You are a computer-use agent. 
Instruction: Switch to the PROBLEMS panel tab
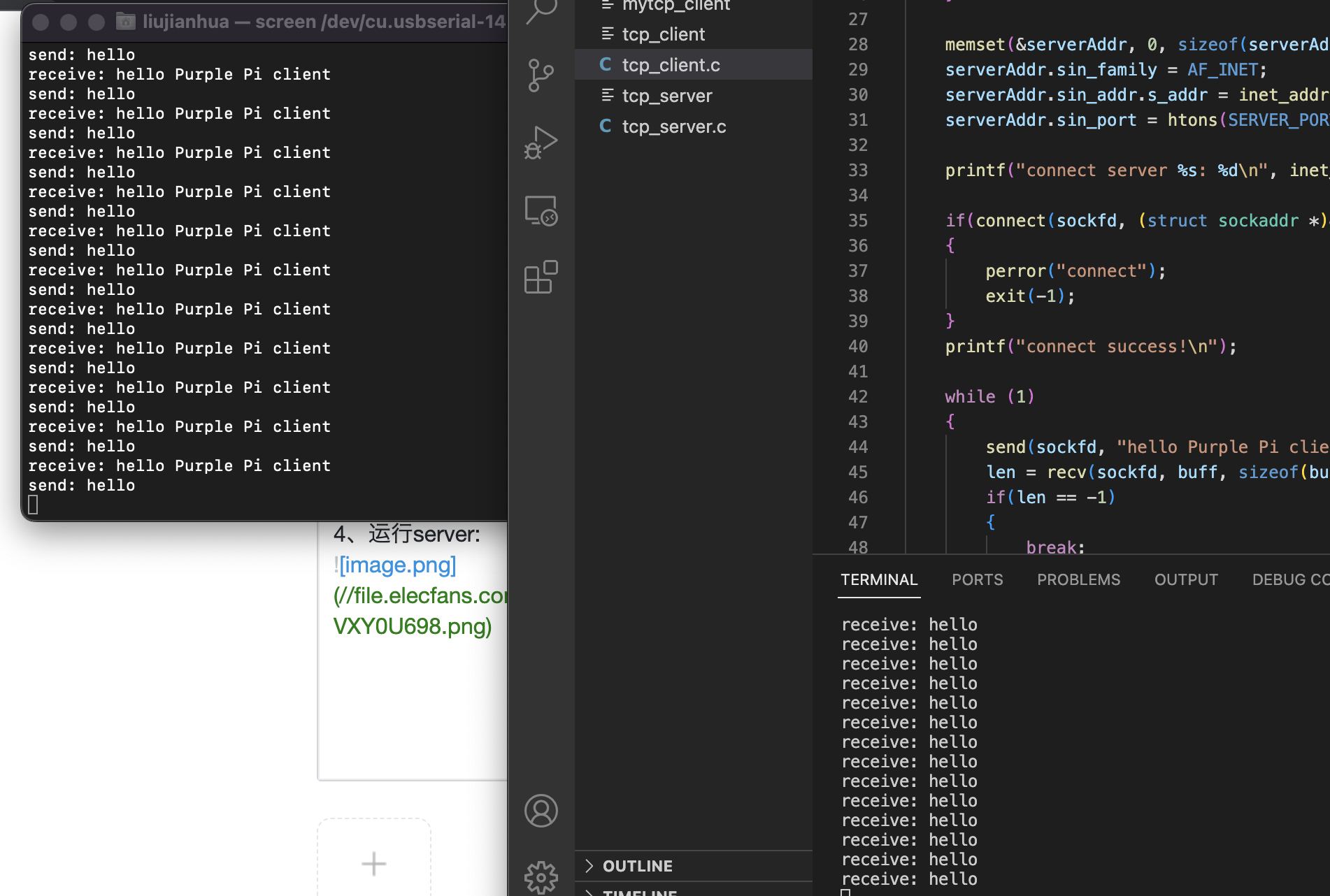[x=1078, y=580]
